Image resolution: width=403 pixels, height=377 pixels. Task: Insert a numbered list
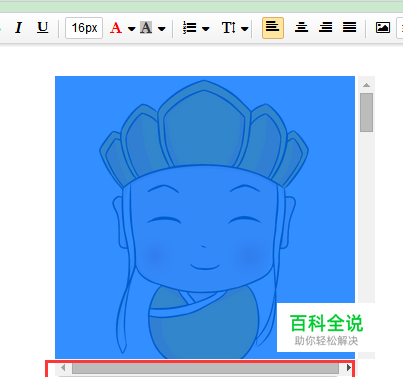(x=189, y=28)
